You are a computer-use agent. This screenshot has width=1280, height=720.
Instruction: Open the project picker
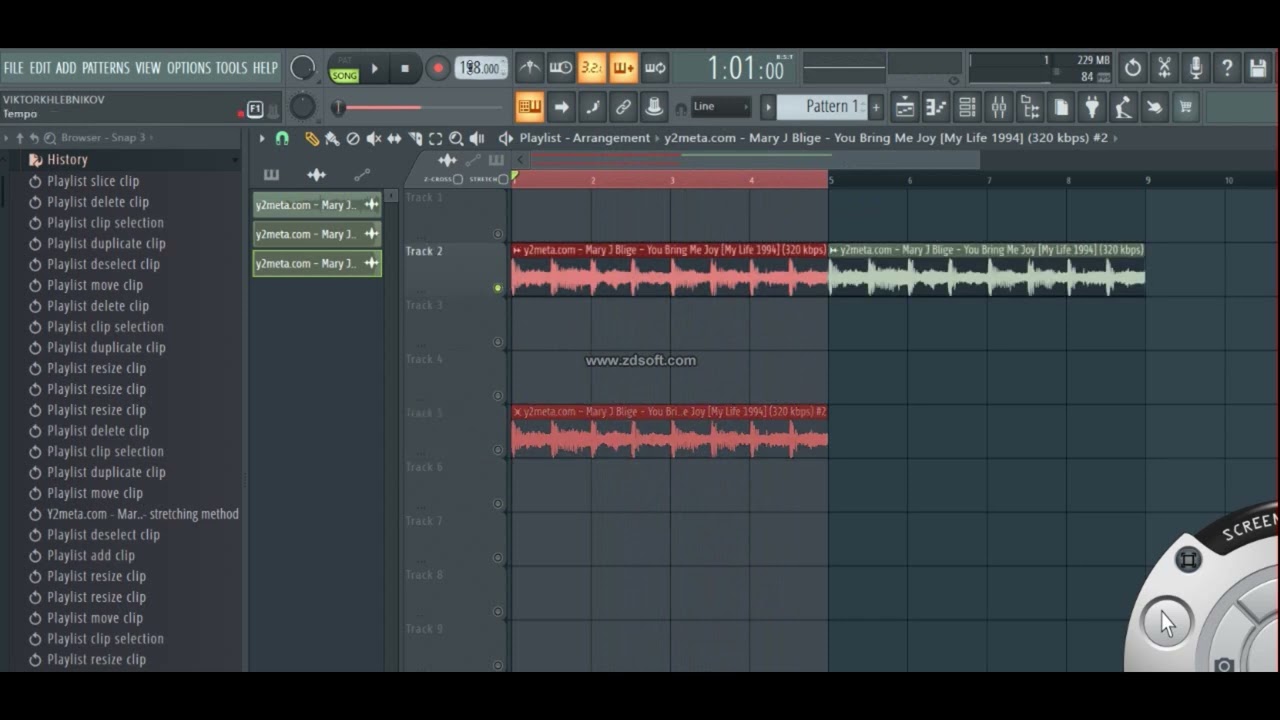pos(1061,106)
